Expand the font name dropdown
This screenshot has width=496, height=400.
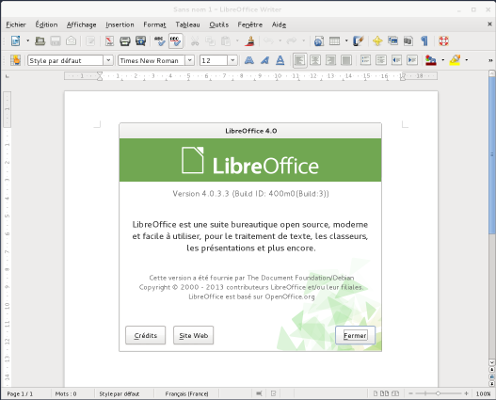(189, 60)
